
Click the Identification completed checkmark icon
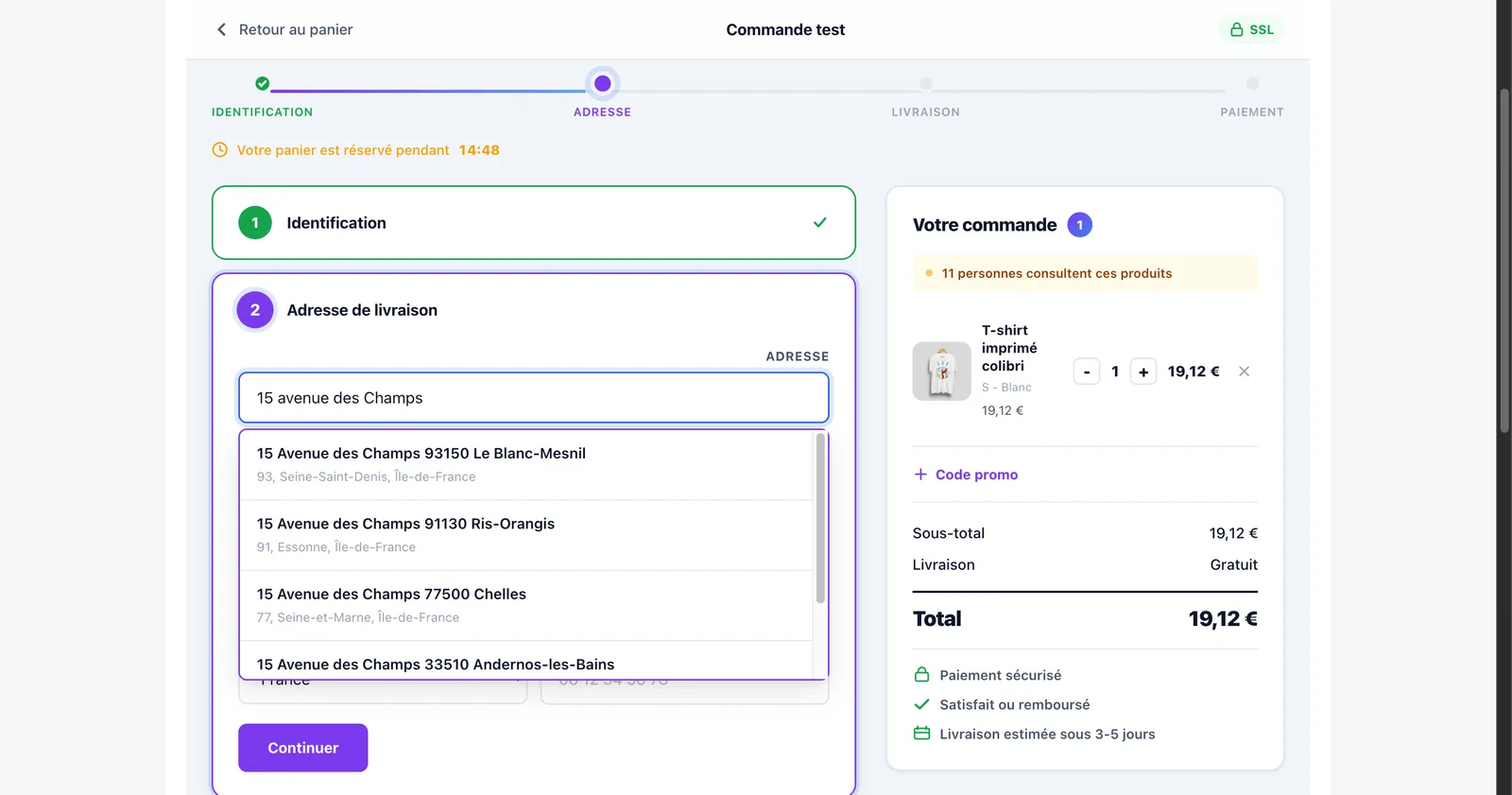click(819, 222)
